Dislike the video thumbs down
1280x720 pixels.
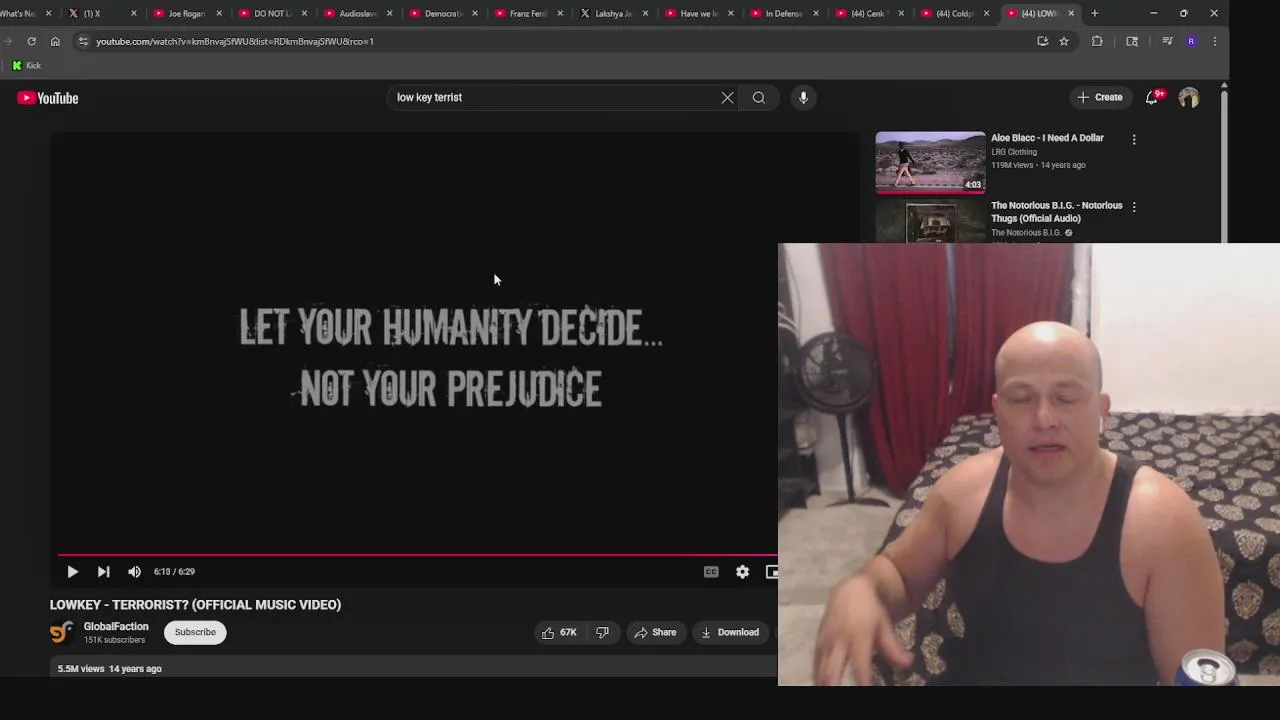[602, 632]
